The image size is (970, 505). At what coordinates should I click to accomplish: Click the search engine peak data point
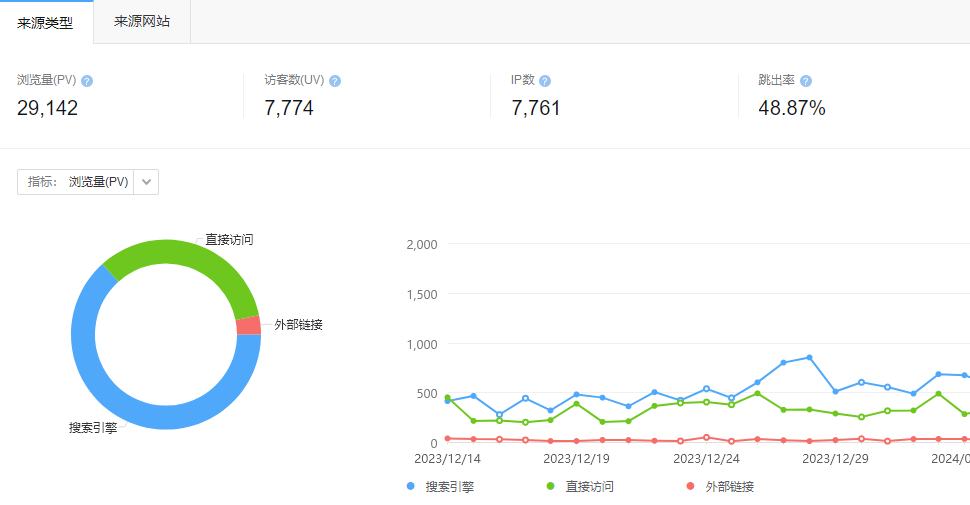point(809,358)
